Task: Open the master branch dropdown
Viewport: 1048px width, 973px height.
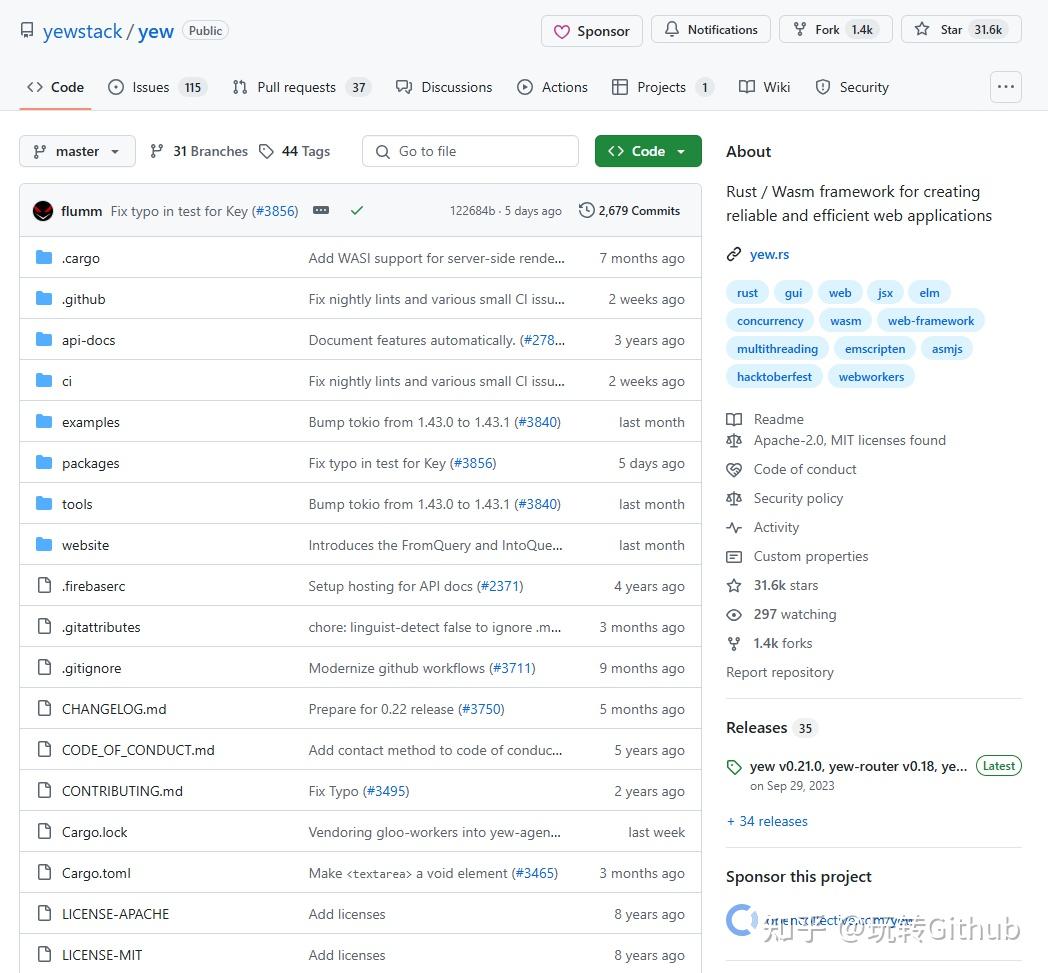Action: tap(77, 151)
